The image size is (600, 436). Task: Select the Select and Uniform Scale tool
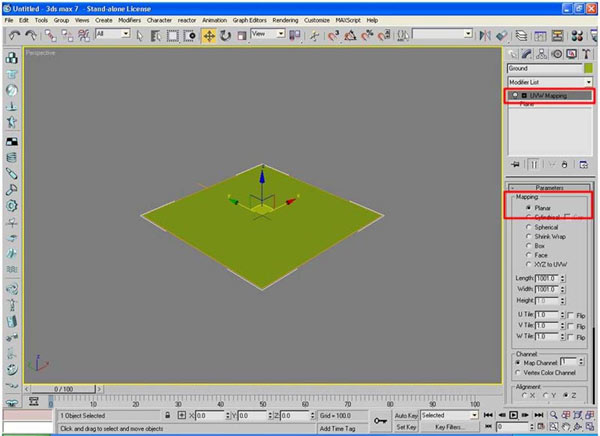(241, 36)
